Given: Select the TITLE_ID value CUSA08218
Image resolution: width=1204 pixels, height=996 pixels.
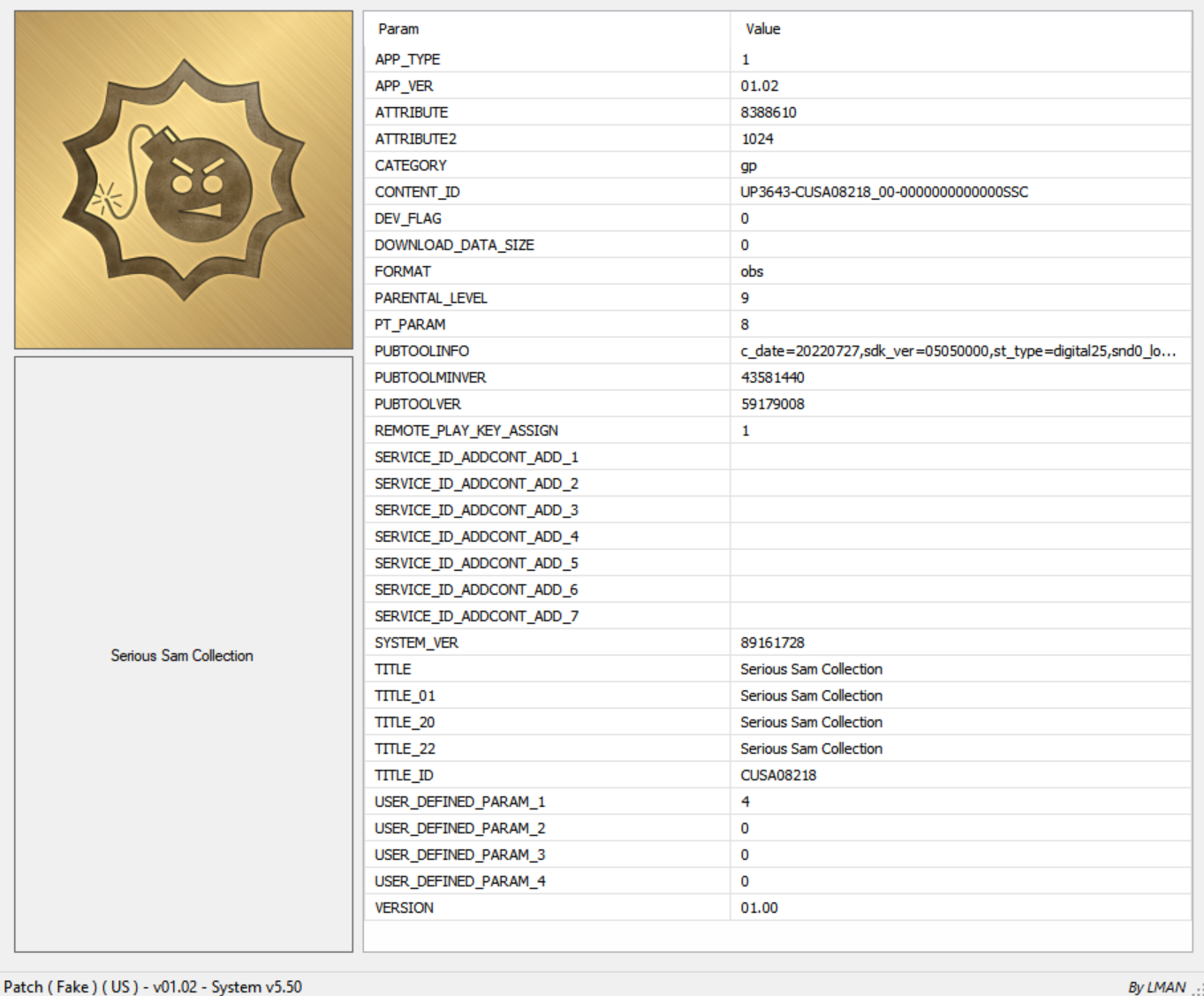Looking at the screenshot, I should click(778, 775).
